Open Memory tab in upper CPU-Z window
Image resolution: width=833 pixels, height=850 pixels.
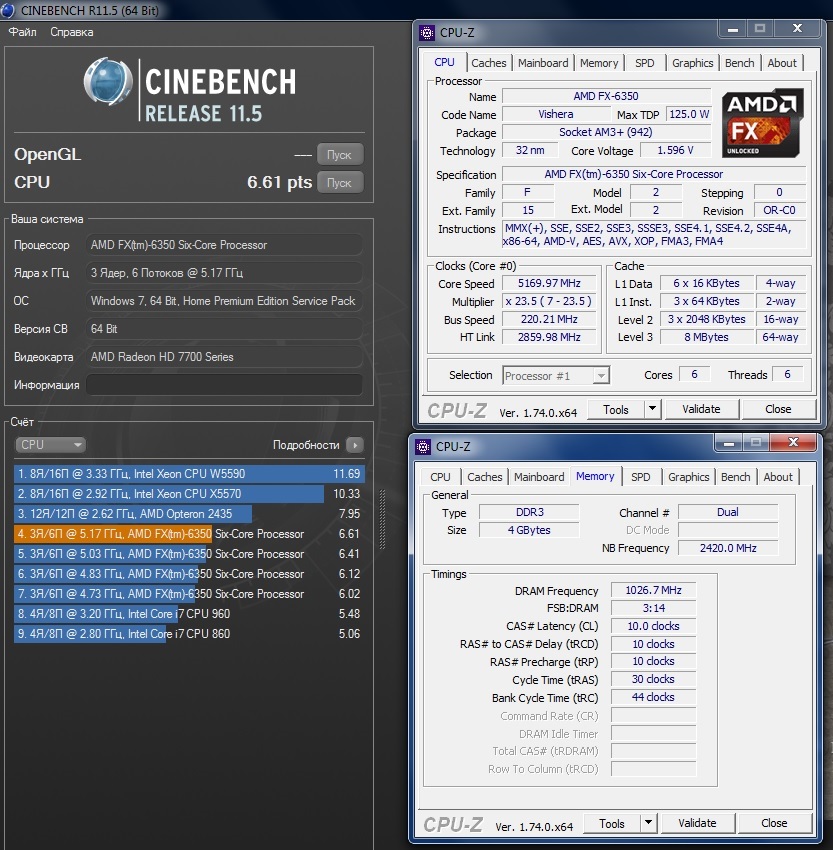click(x=599, y=63)
